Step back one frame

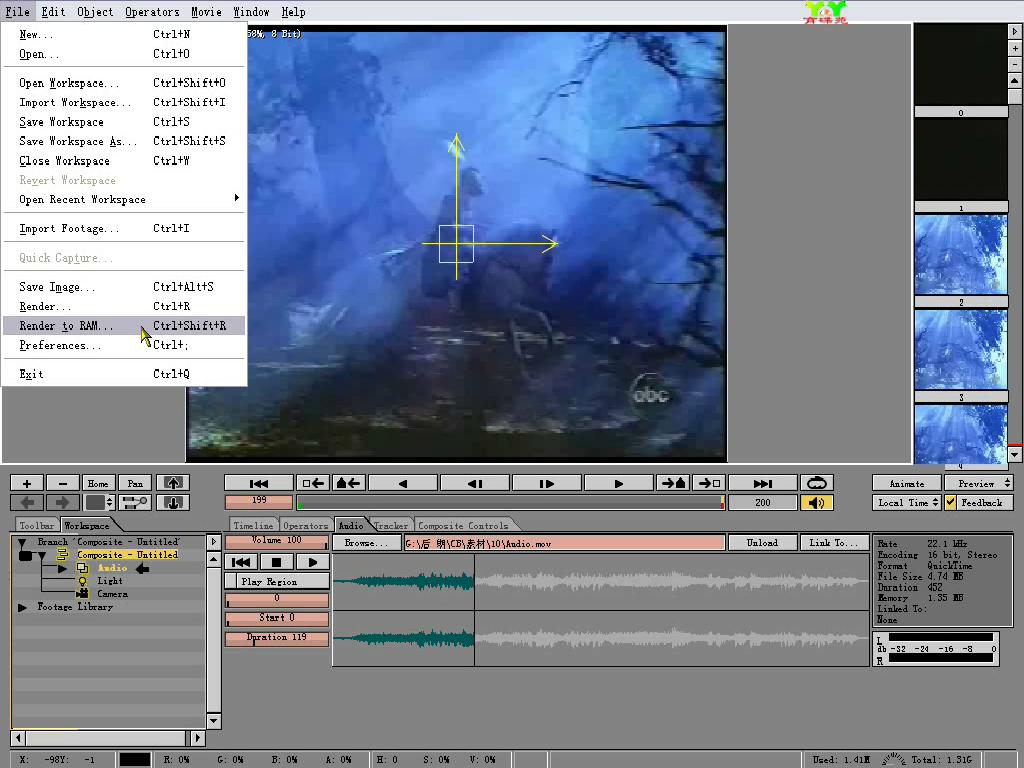[x=475, y=483]
